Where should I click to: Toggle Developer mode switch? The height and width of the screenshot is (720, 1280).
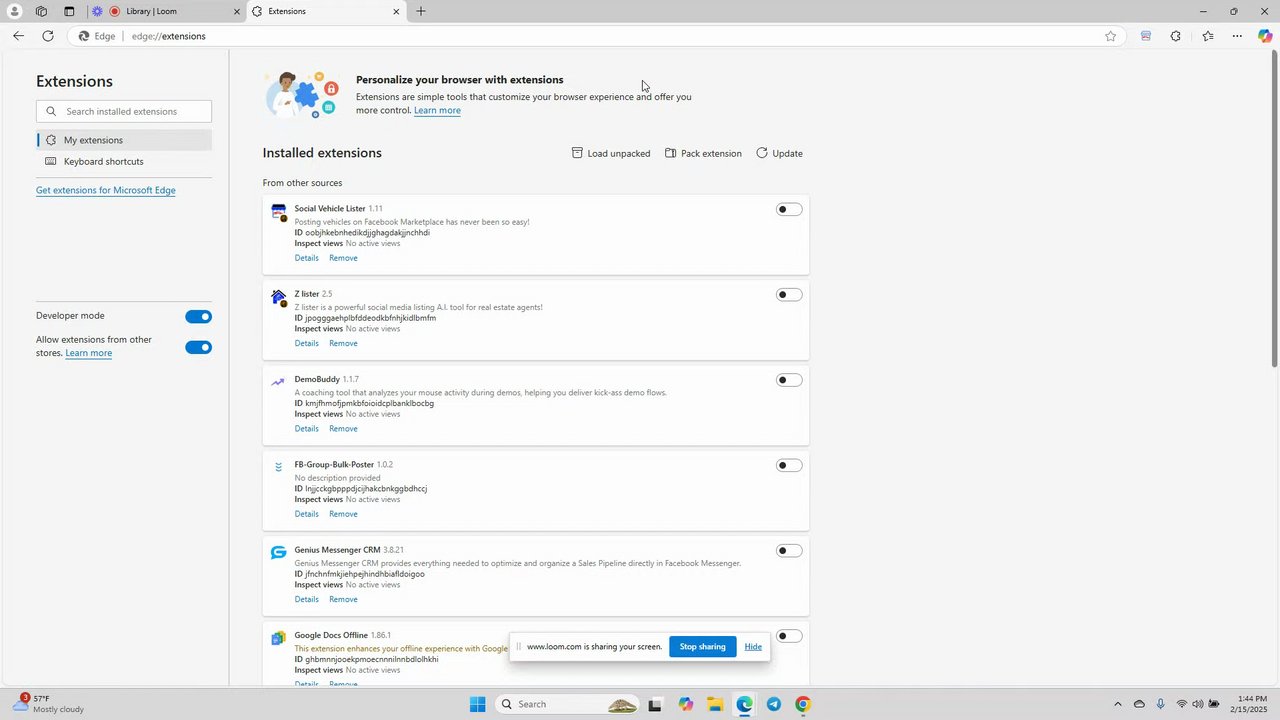tap(198, 317)
